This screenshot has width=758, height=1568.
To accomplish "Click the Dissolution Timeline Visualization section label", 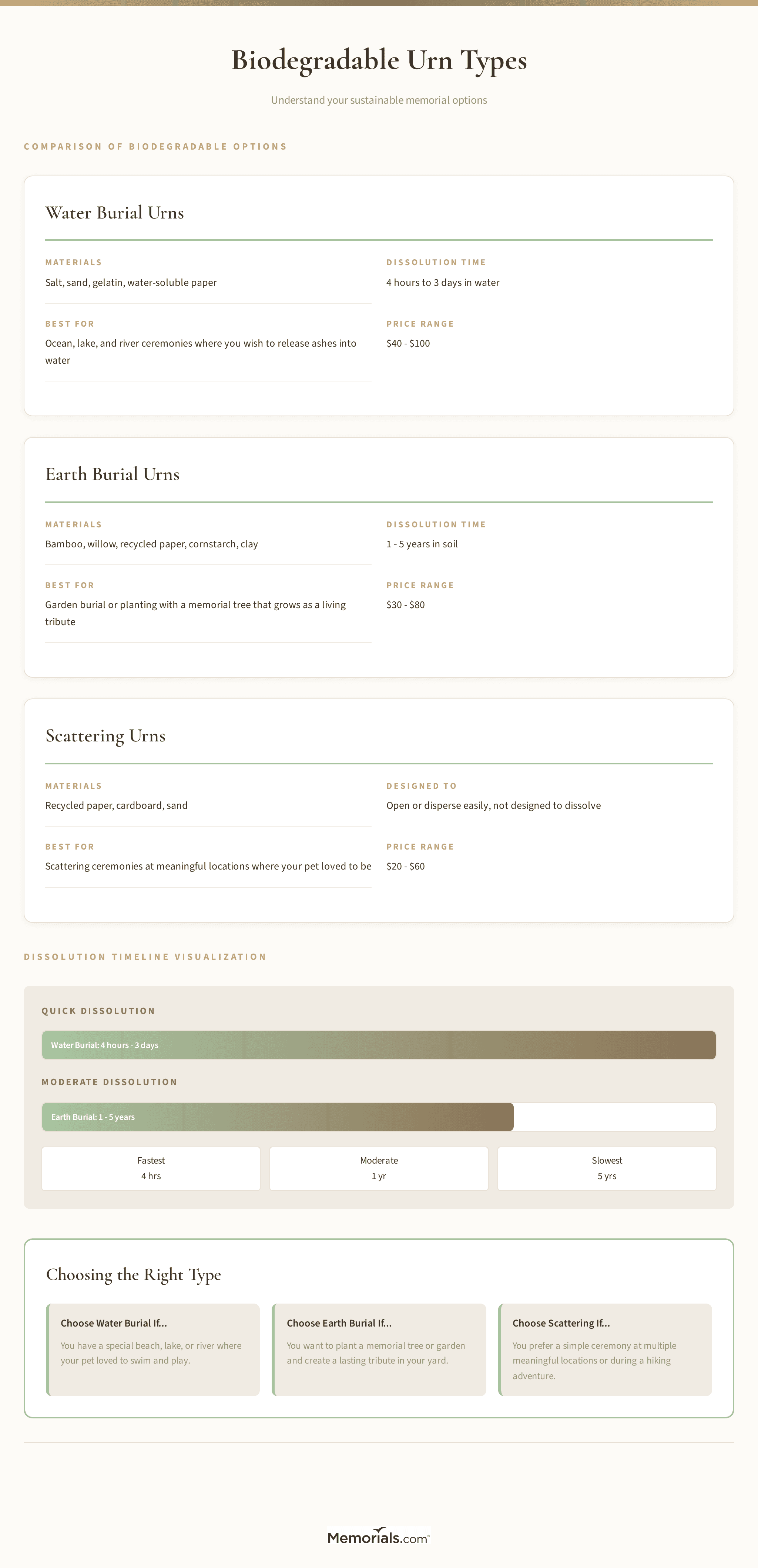I will coord(145,957).
